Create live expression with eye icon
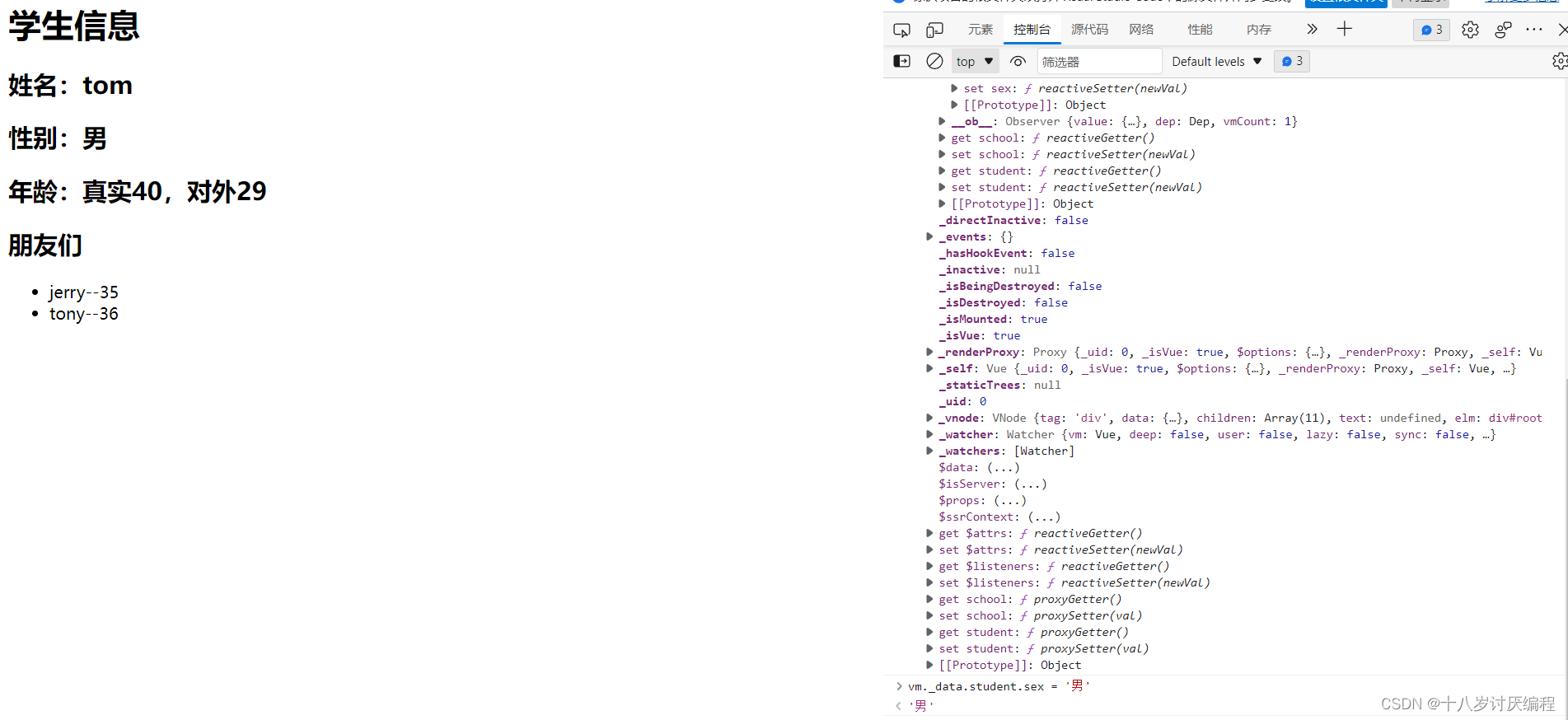This screenshot has width=1568, height=720. point(1018,61)
